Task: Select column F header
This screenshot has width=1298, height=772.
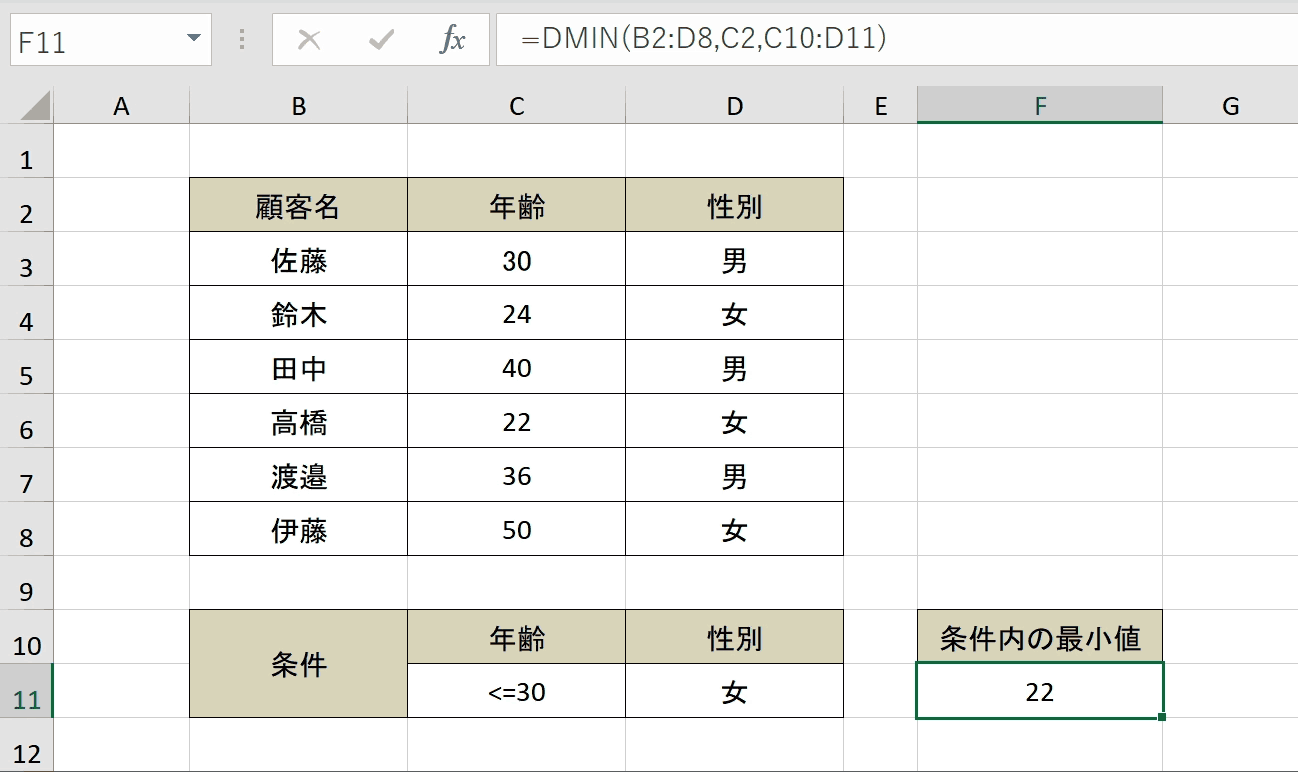Action: pos(1040,106)
